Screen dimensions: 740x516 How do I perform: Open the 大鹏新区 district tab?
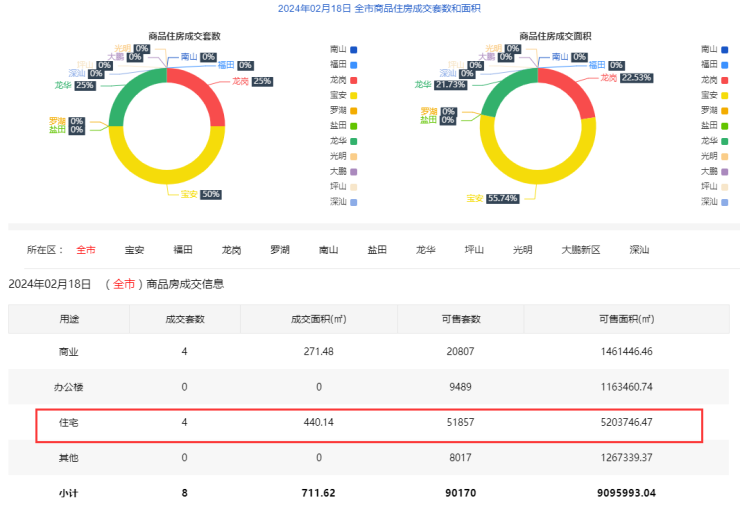[580, 250]
